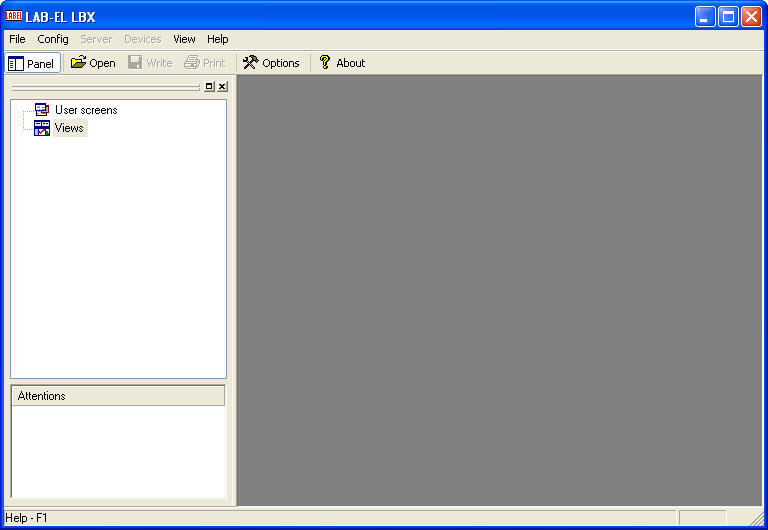Click the Attentions column header
The image size is (768, 530).
118,396
